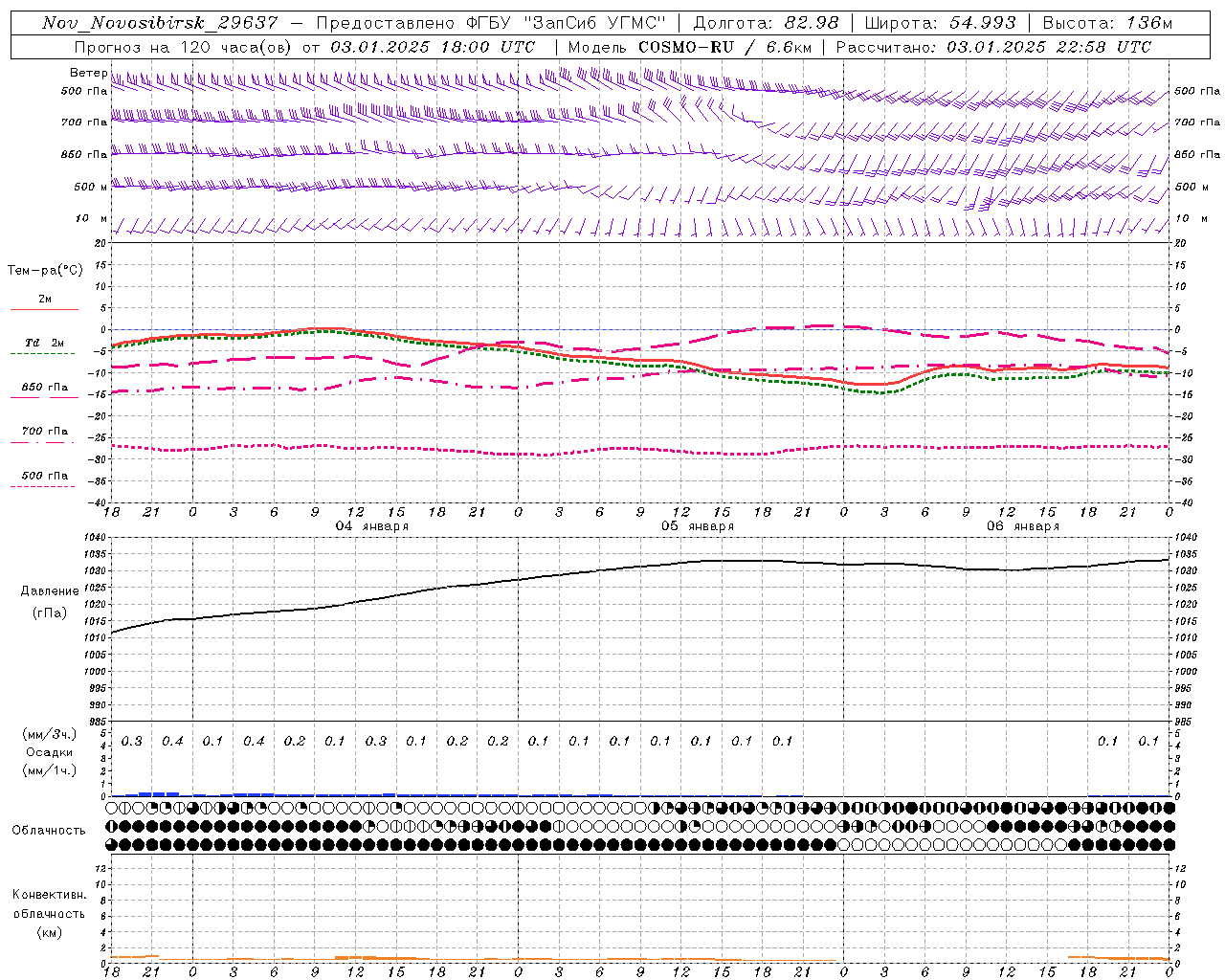1225x980 pixels.
Task: Click the 04 января date label
Action: 372,525
